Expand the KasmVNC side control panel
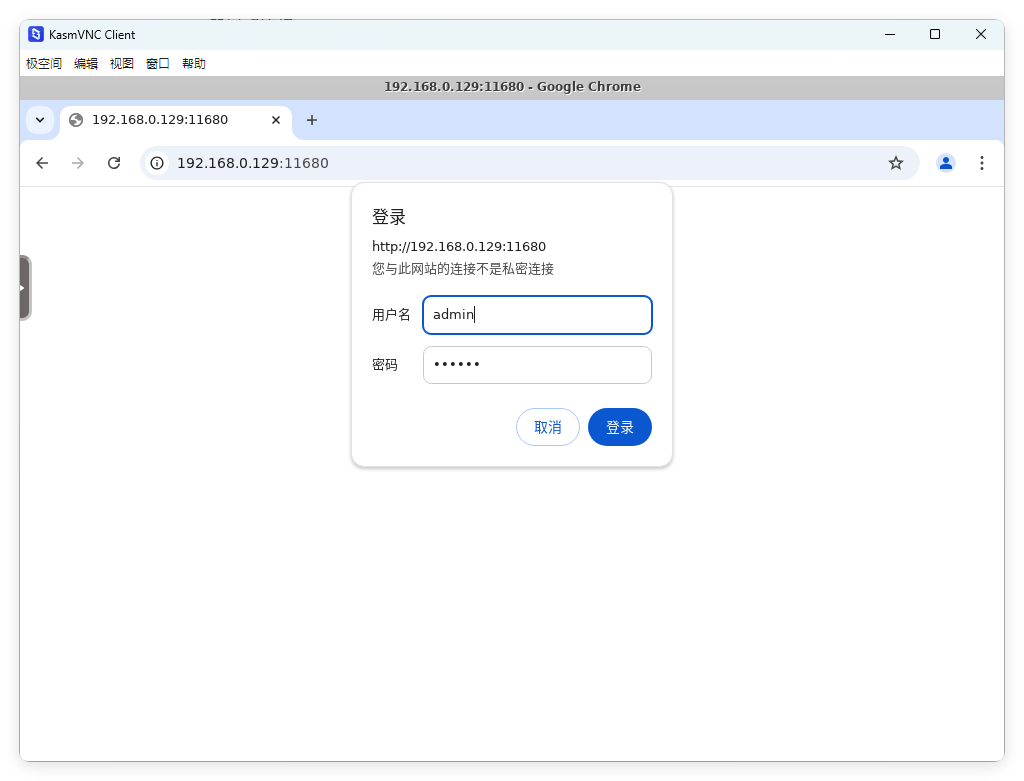 (x=25, y=288)
